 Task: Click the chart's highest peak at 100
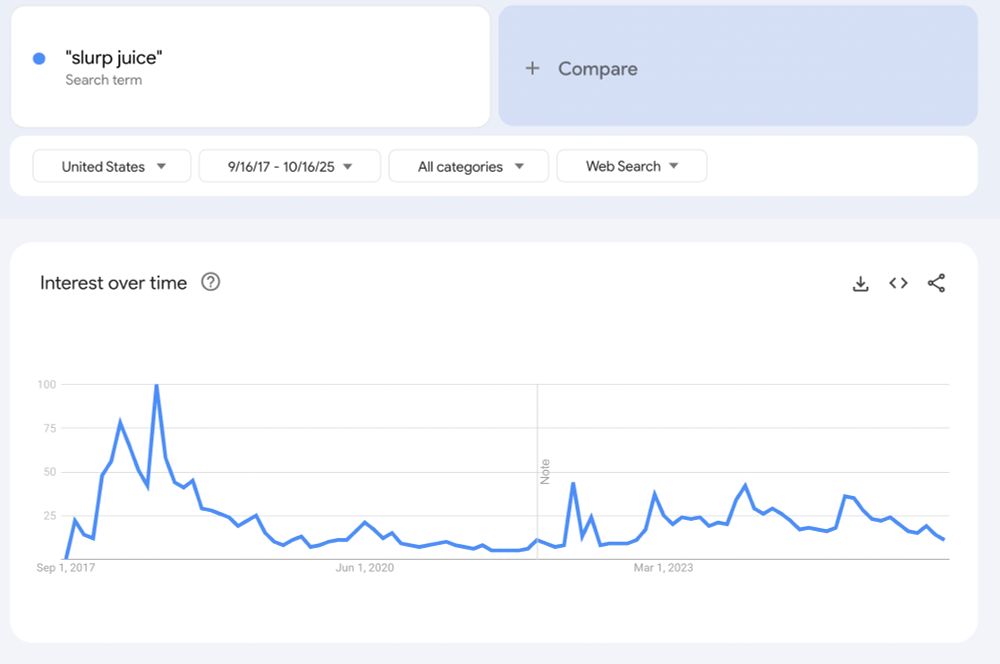156,386
